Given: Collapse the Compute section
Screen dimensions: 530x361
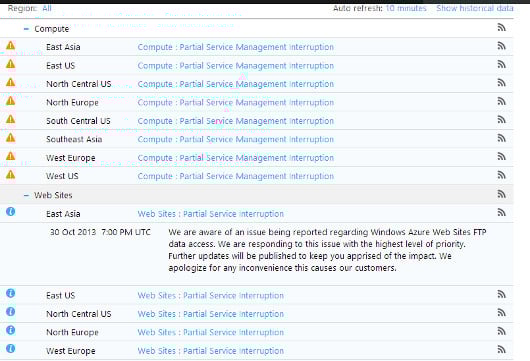Looking at the screenshot, I should pyautogui.click(x=27, y=29).
